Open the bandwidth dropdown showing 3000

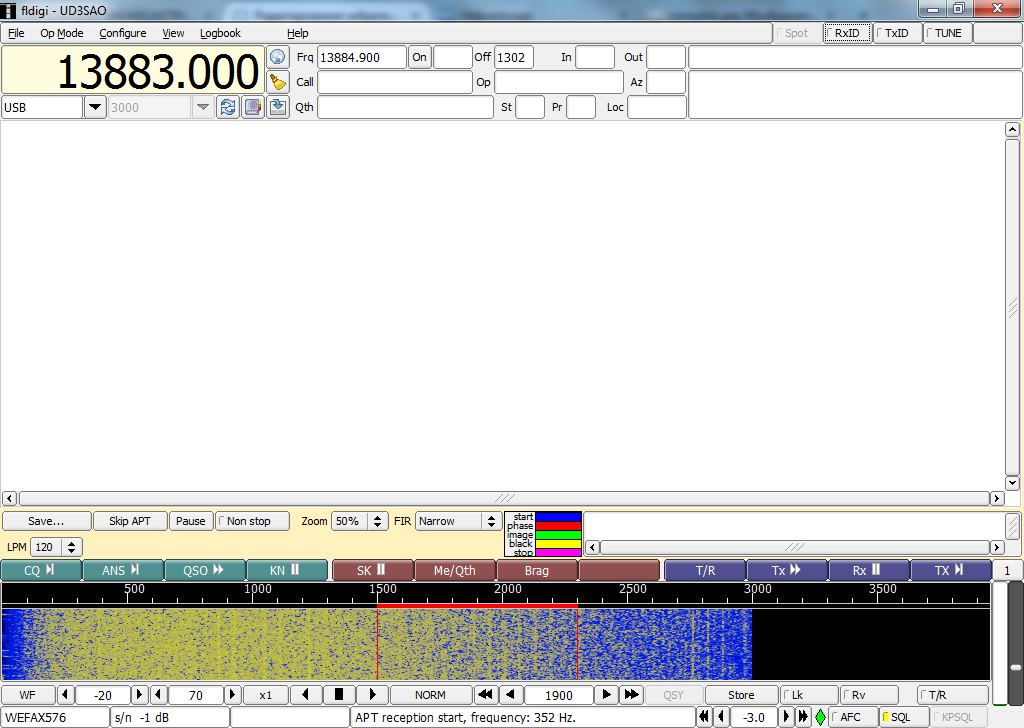click(x=201, y=107)
